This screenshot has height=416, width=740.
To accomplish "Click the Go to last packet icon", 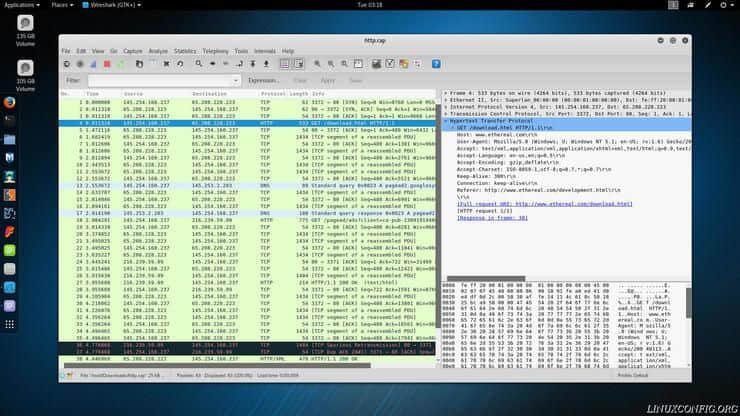I will (266, 64).
